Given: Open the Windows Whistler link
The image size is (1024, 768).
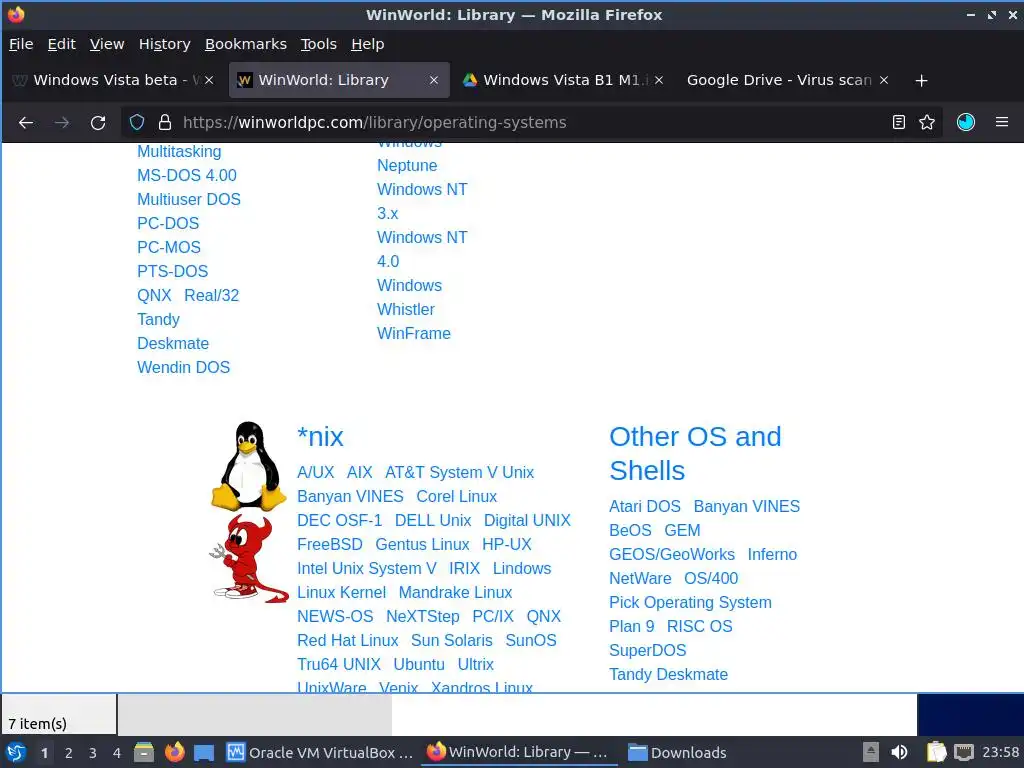Looking at the screenshot, I should coord(409,297).
